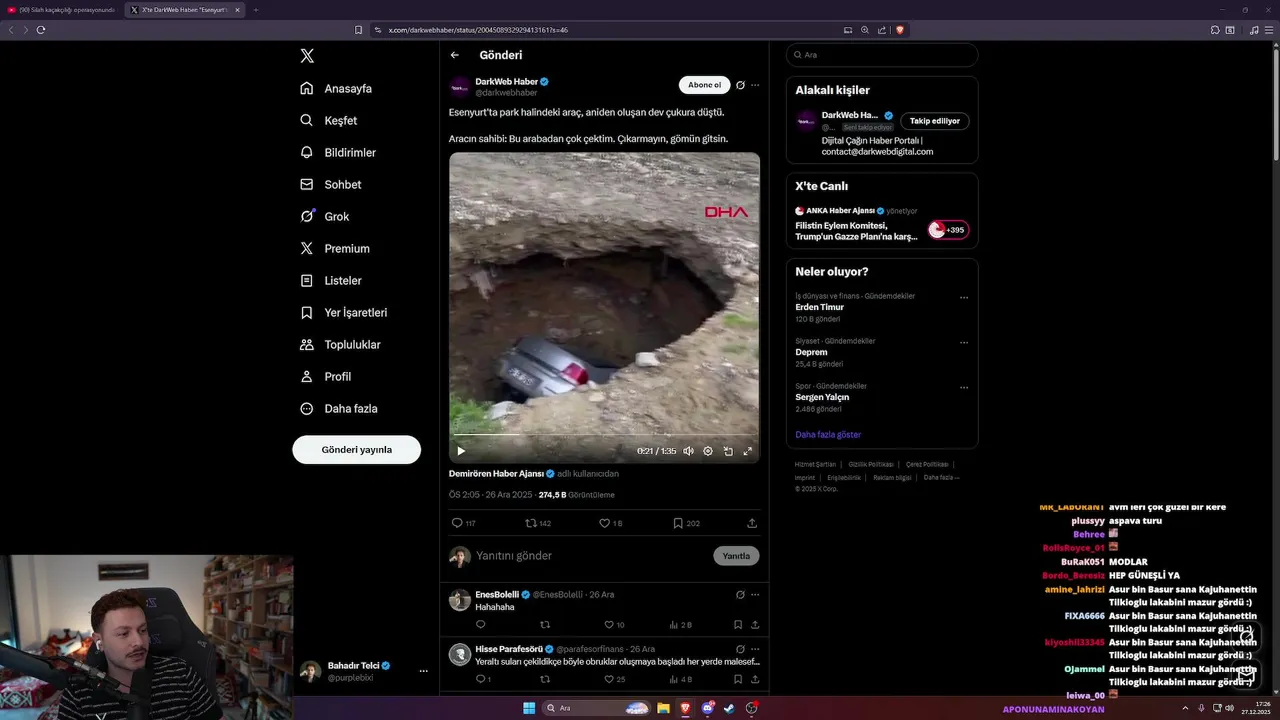Like EnesBolelli's reply

(x=612, y=625)
